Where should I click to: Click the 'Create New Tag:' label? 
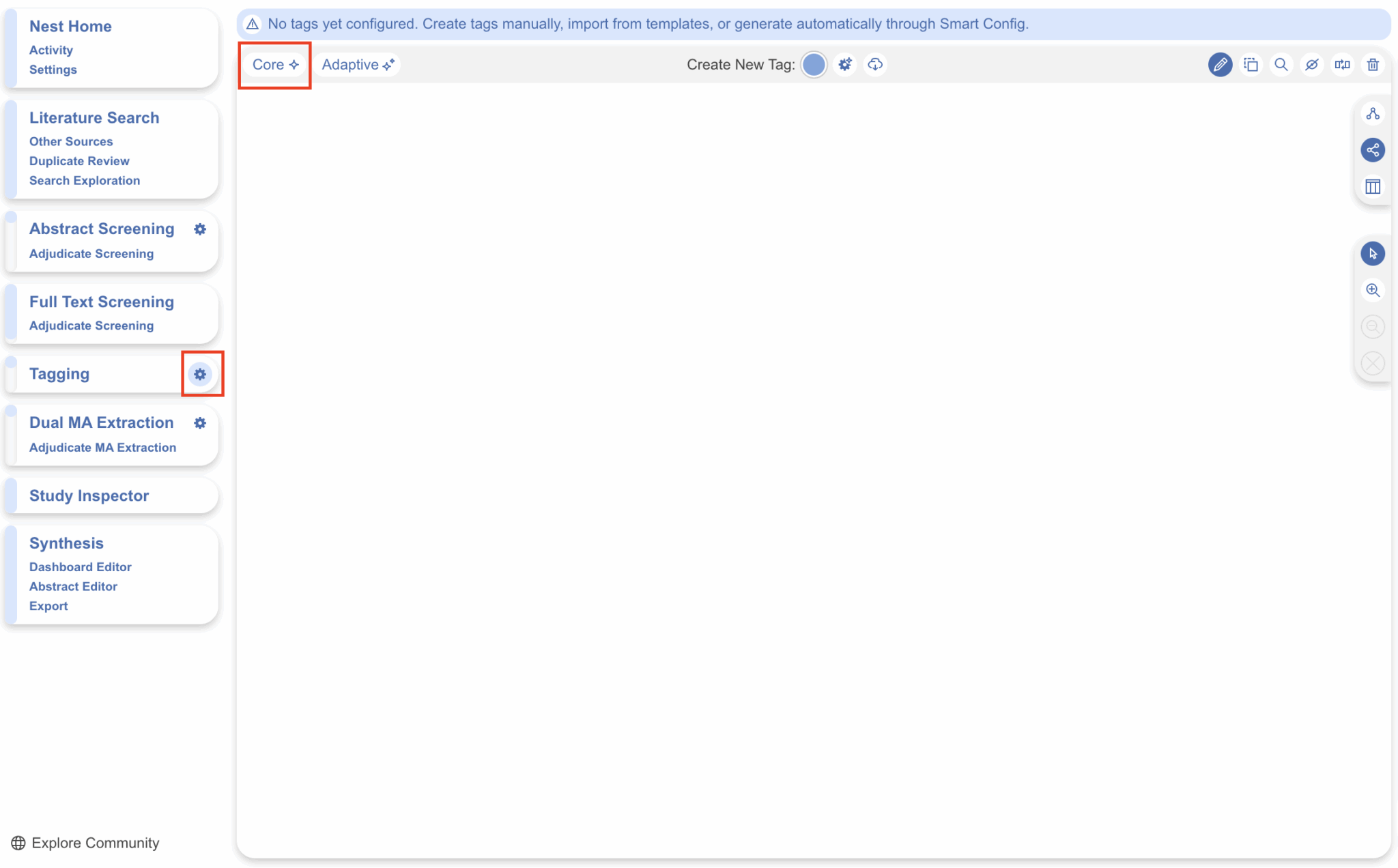click(x=741, y=65)
